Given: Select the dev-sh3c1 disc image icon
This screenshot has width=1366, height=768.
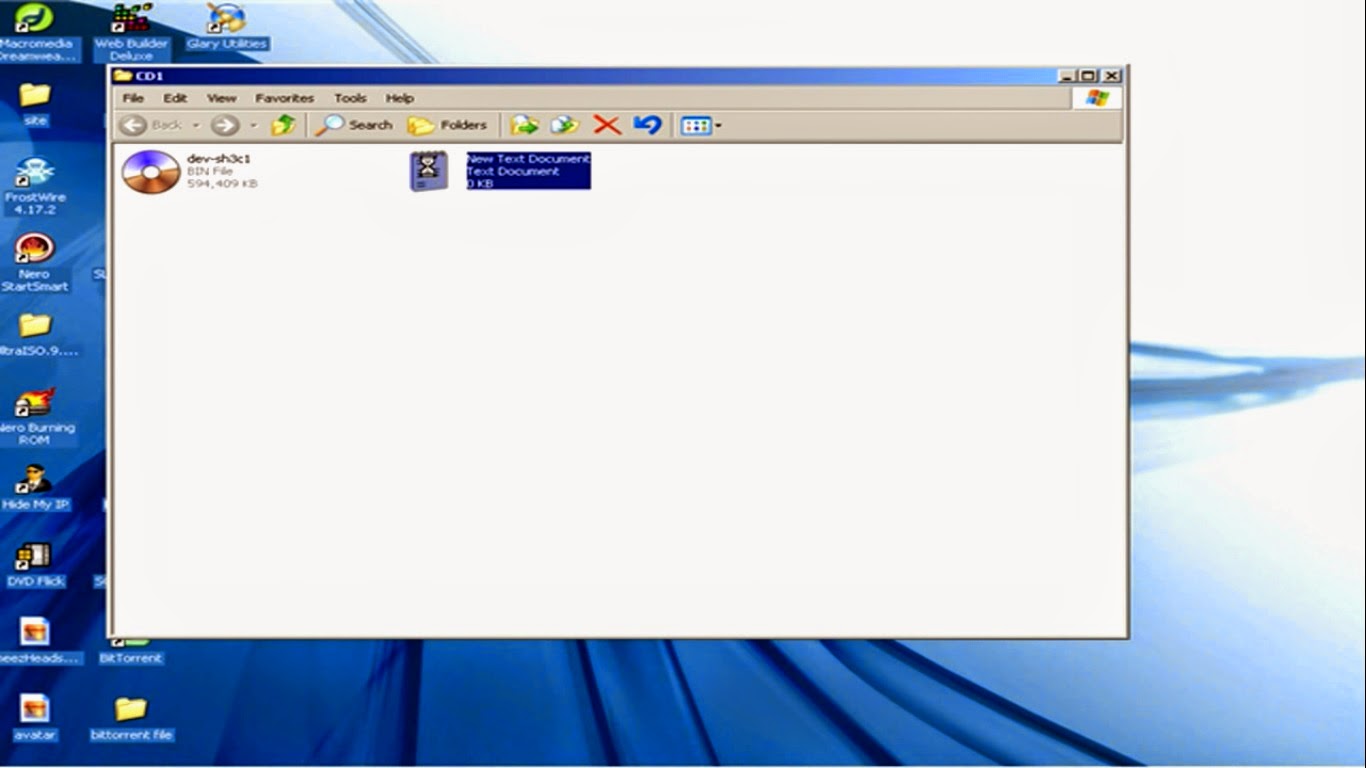Looking at the screenshot, I should (x=151, y=171).
